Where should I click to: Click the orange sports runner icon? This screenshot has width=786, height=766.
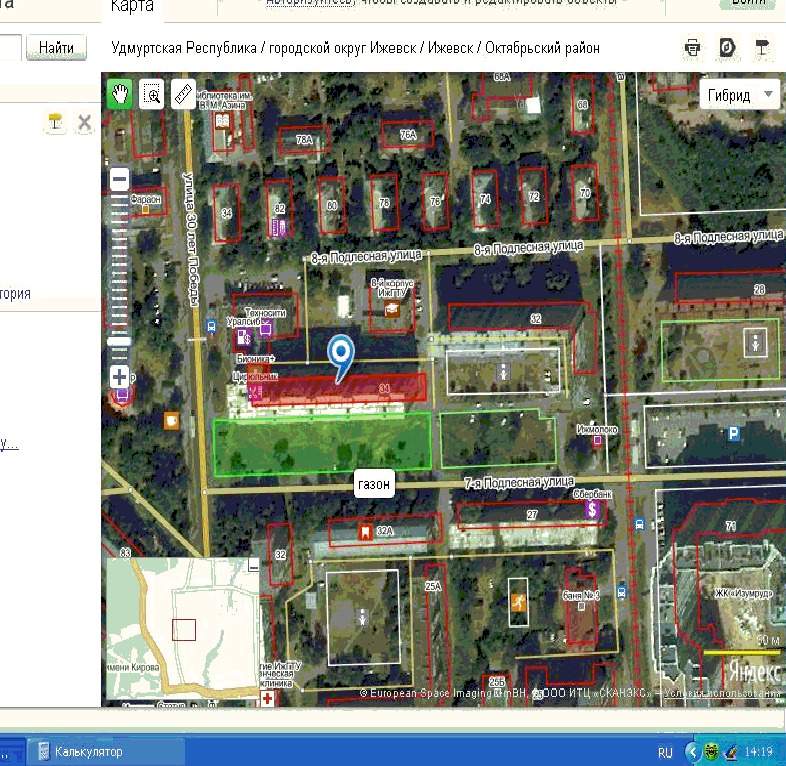[x=518, y=603]
